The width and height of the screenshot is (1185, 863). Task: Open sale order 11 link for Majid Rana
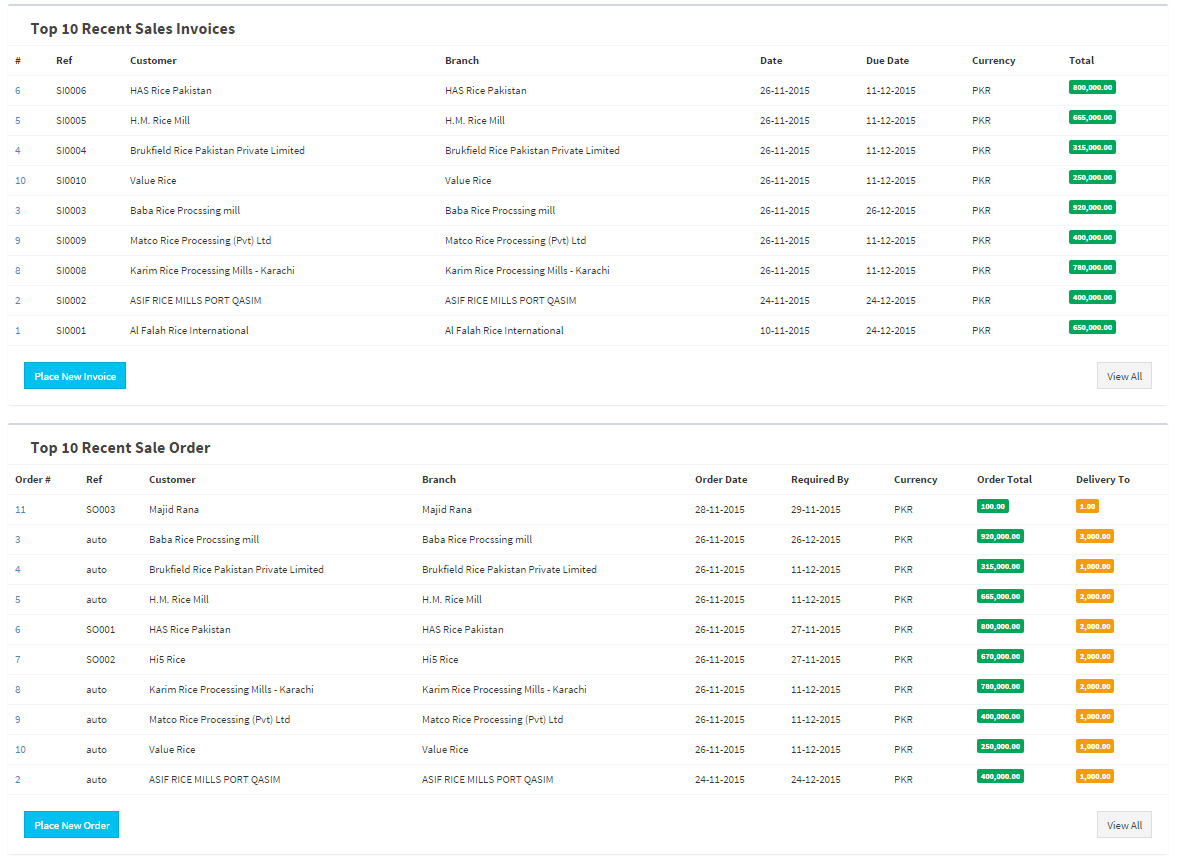point(20,509)
